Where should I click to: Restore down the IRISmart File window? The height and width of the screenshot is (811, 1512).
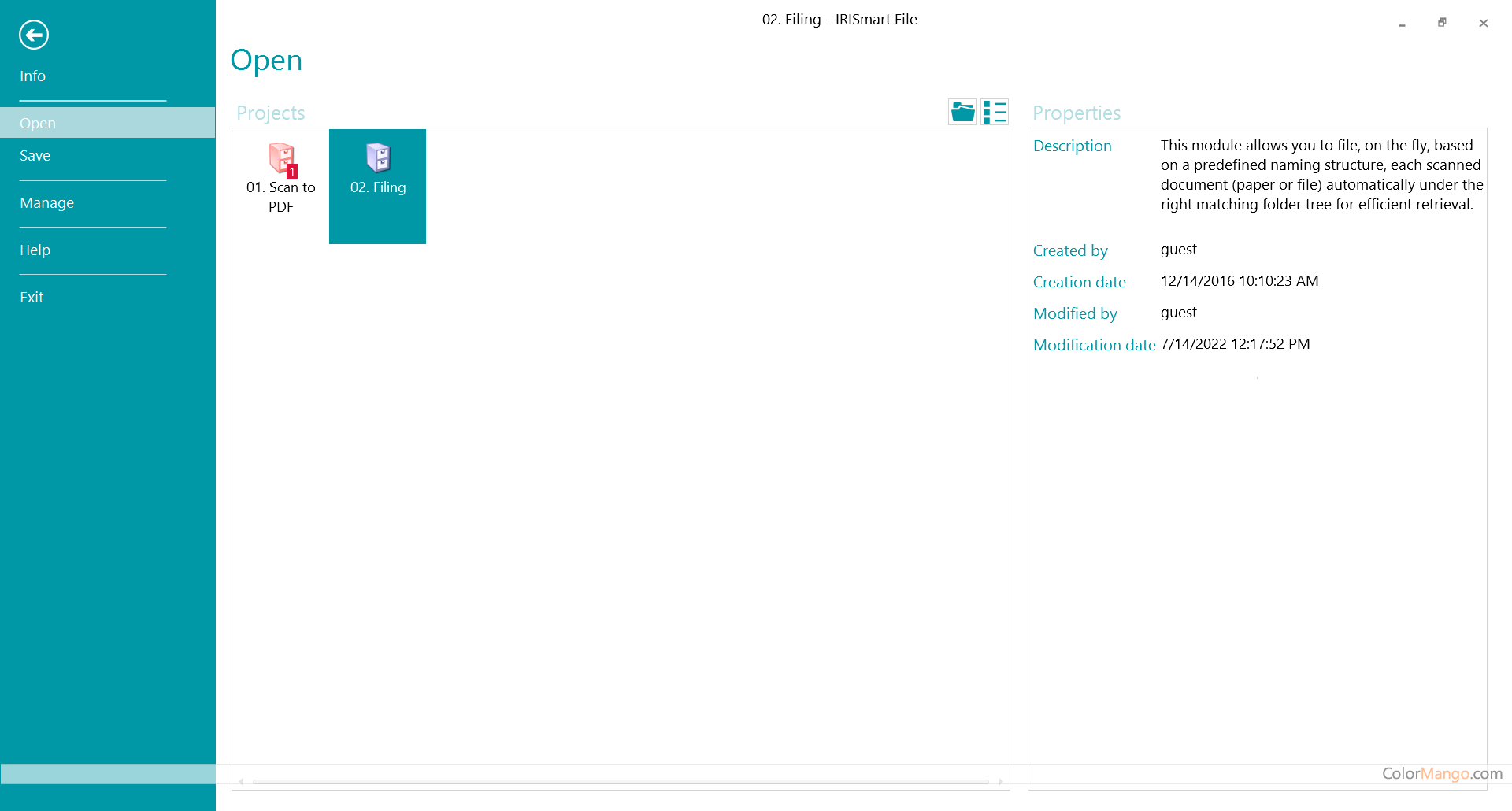point(1442,23)
